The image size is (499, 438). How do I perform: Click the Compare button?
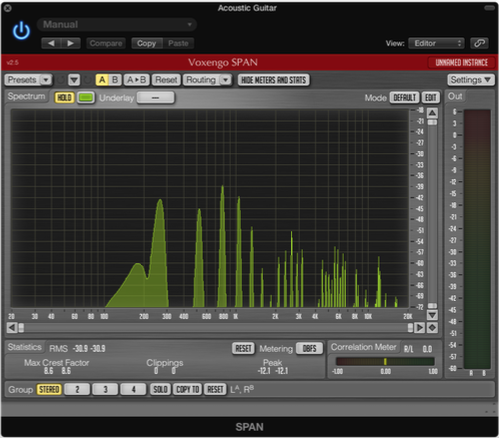[x=106, y=43]
